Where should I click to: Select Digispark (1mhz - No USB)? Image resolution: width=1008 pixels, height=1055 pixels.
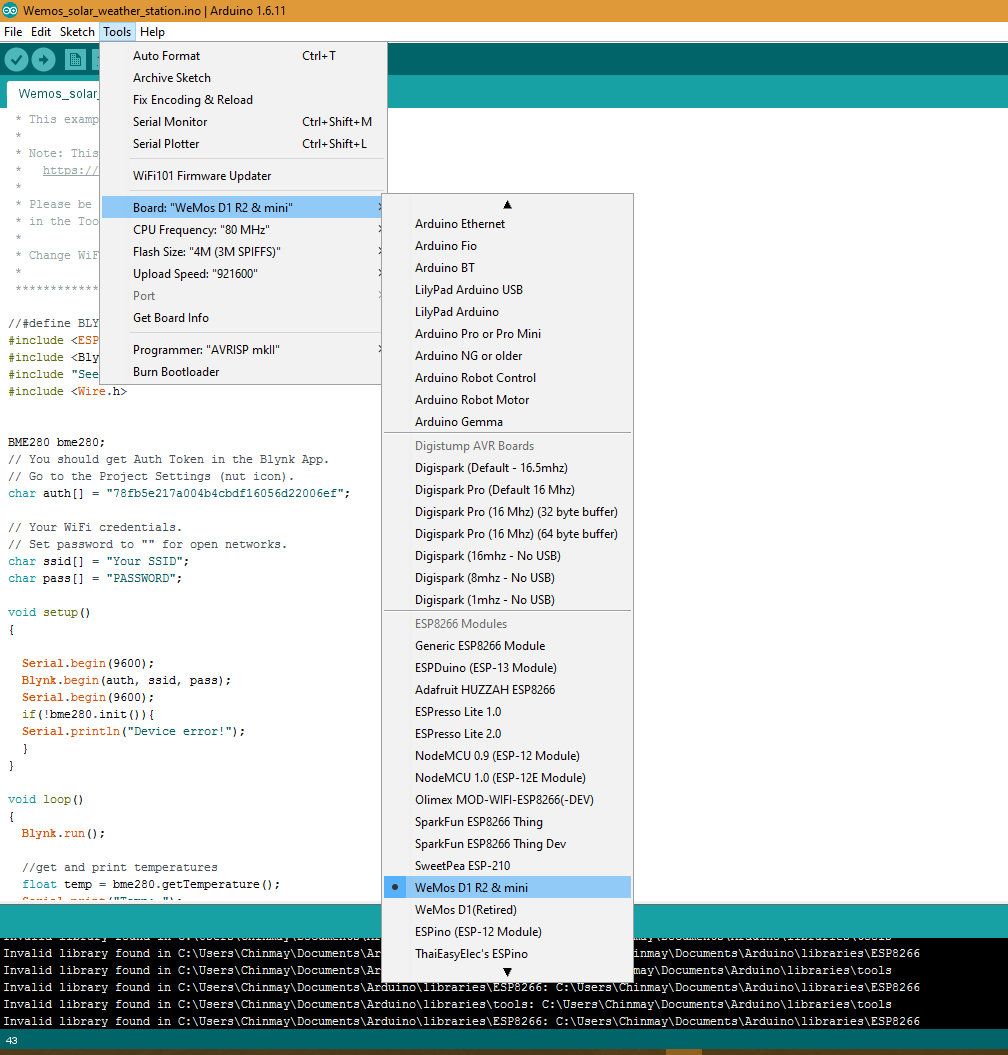tap(507, 599)
